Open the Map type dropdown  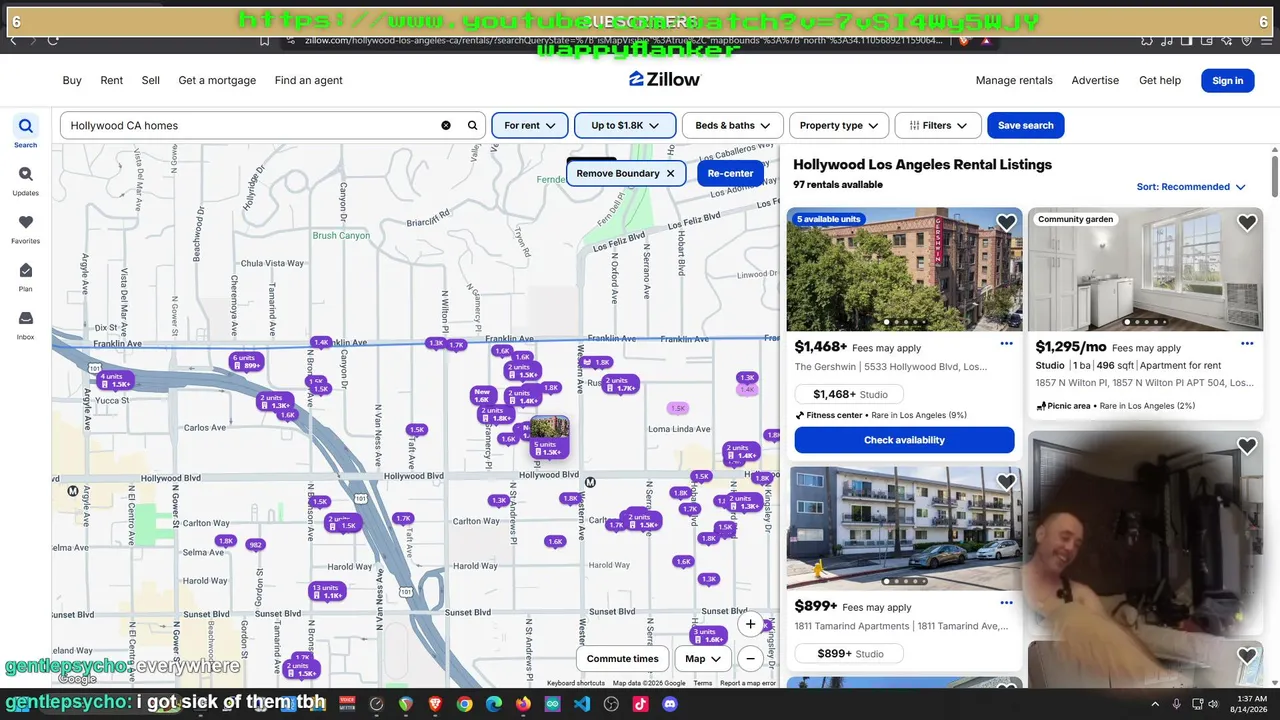tap(703, 659)
